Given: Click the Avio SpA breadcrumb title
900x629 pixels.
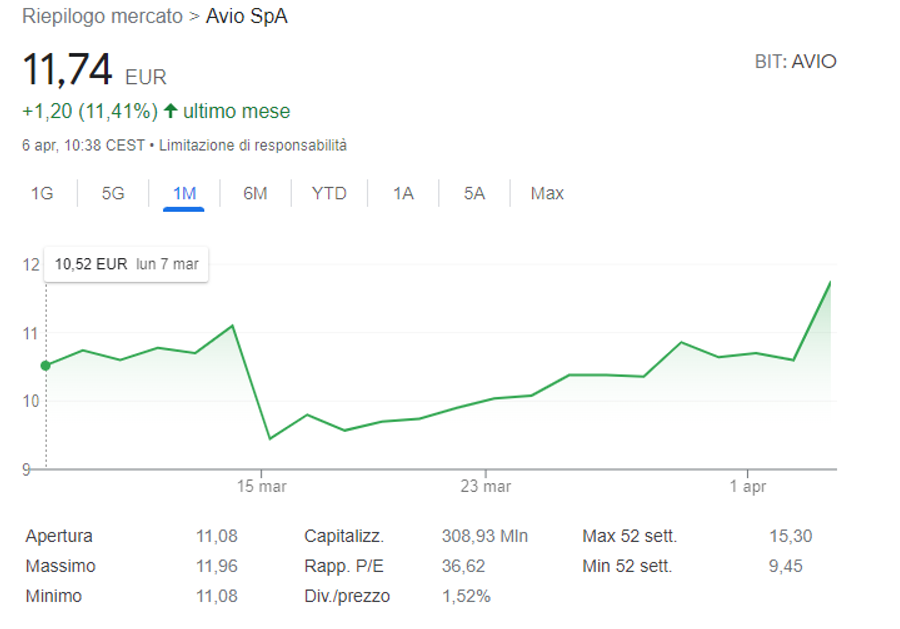Looking at the screenshot, I should tap(246, 16).
